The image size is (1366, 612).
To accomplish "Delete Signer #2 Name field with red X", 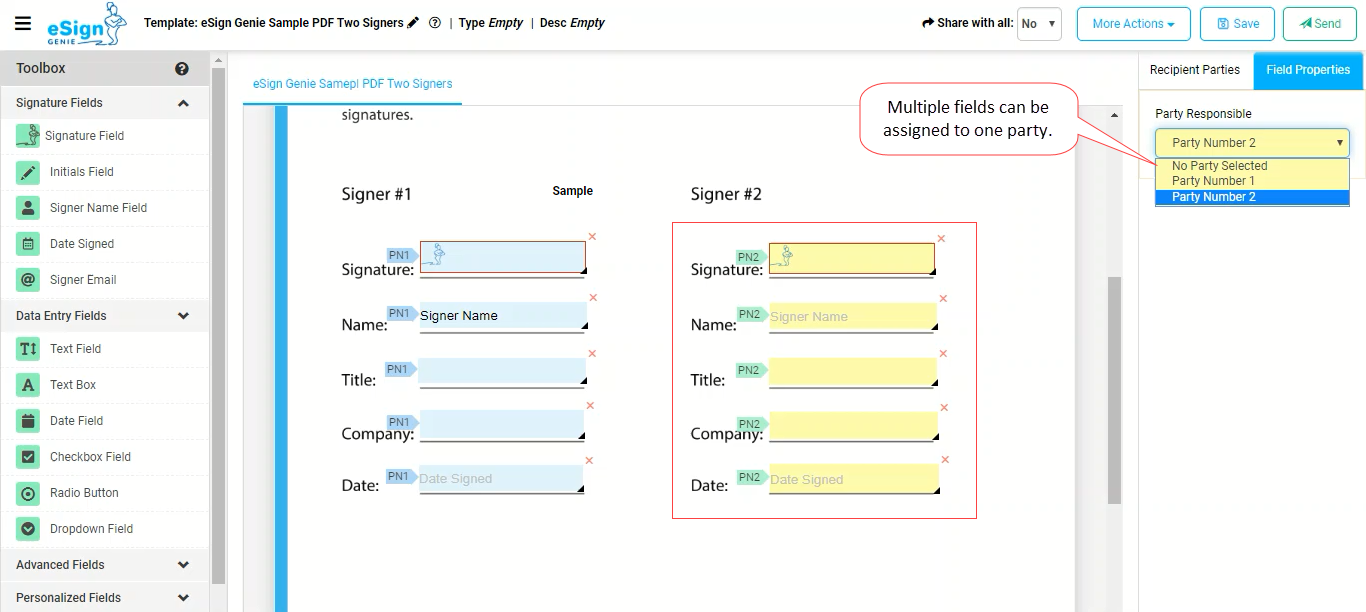I will tap(943, 299).
